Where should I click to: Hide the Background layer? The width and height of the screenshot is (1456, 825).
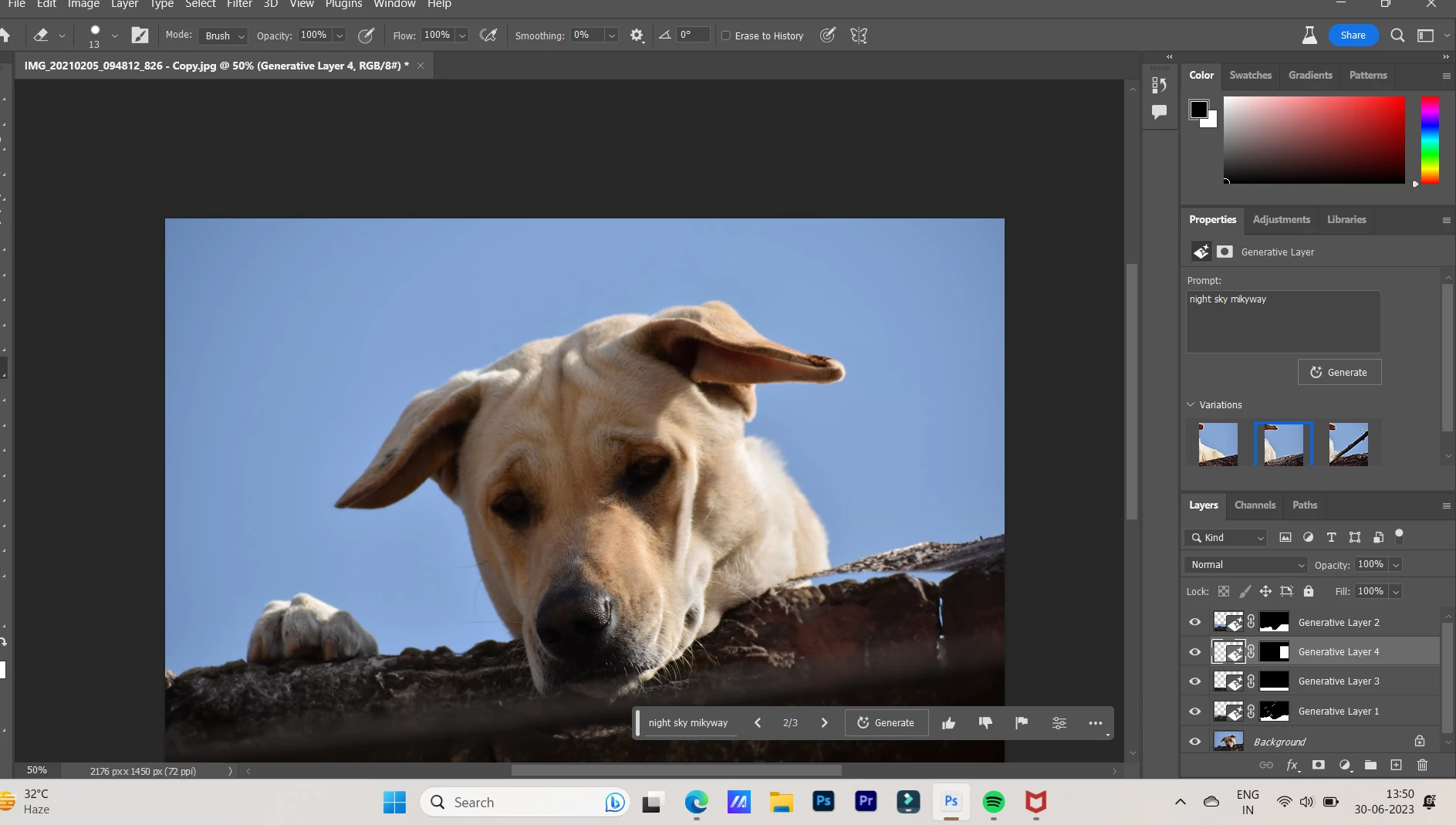click(1195, 742)
